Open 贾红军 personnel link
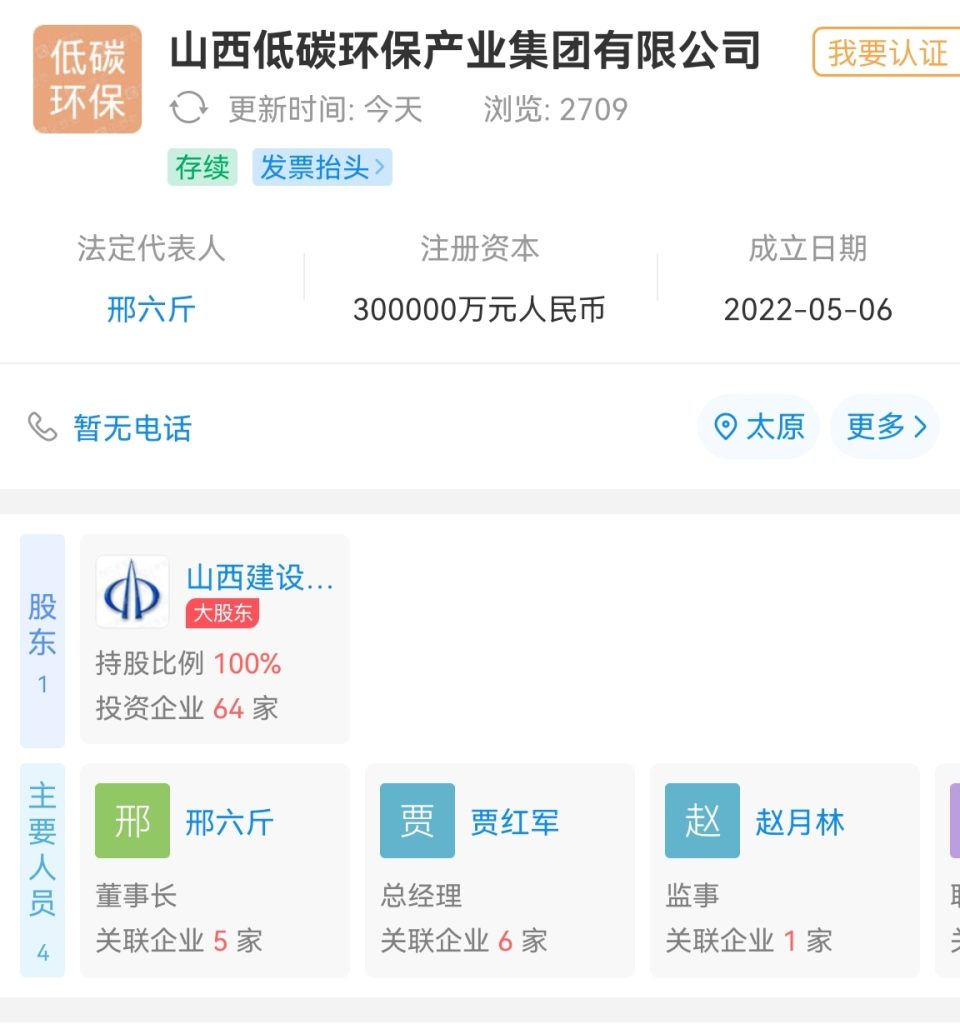 tap(514, 822)
